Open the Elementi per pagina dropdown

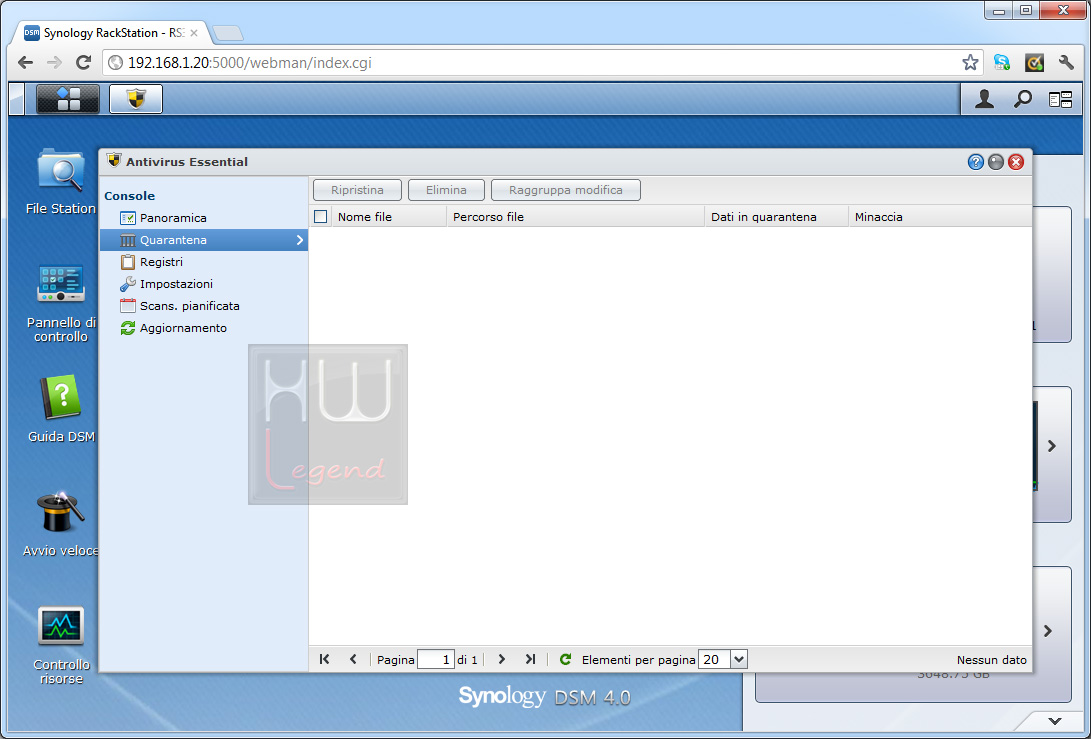[739, 659]
